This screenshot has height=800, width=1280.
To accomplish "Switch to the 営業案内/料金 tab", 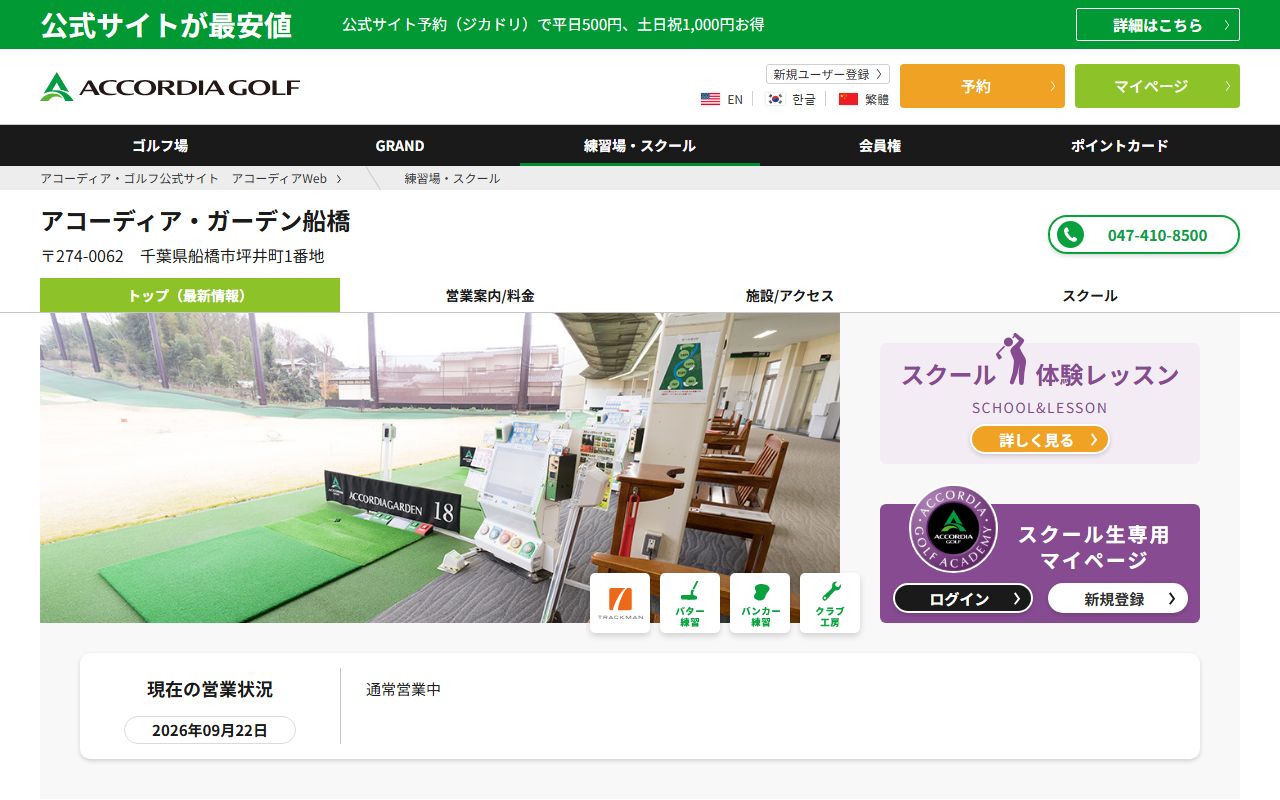I will [x=490, y=295].
